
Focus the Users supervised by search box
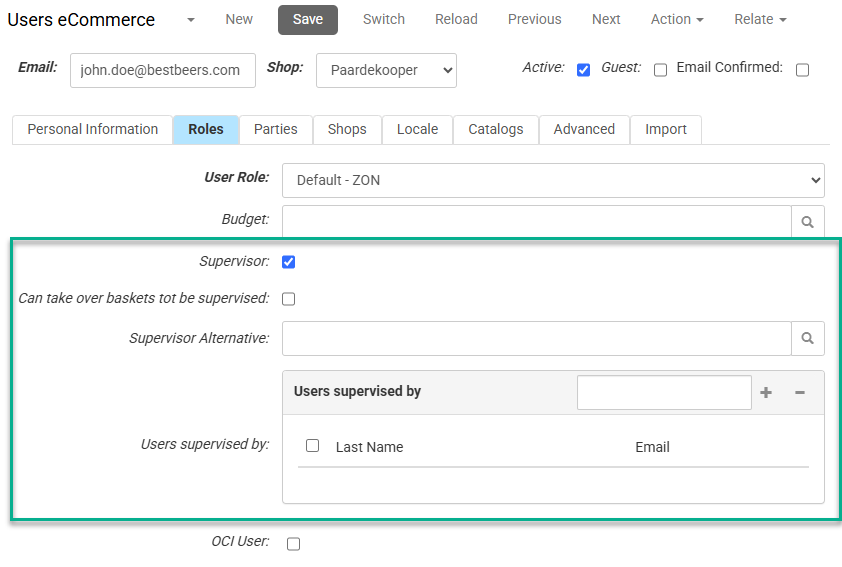[663, 393]
